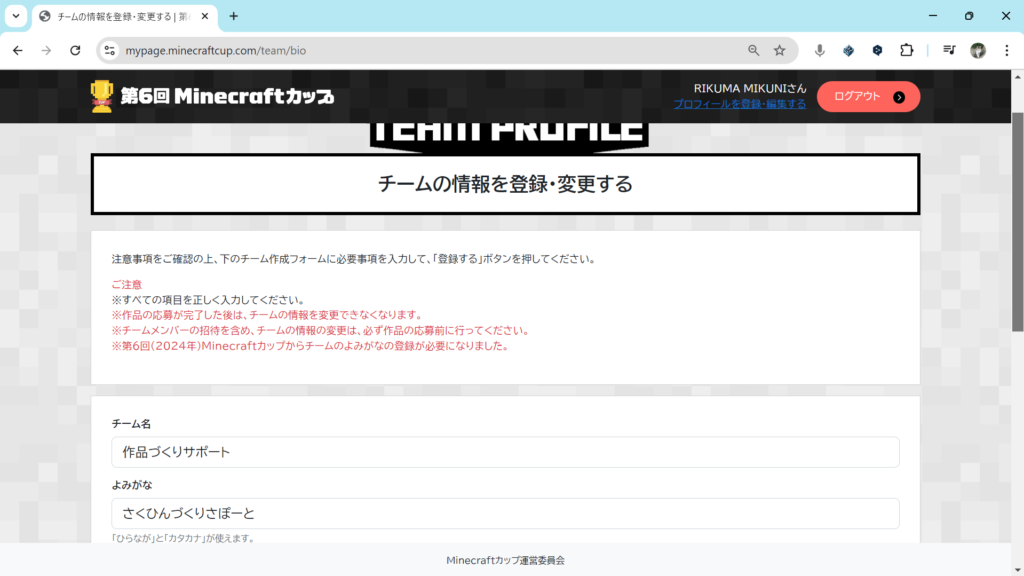Open the Chrome profile avatar

978,50
